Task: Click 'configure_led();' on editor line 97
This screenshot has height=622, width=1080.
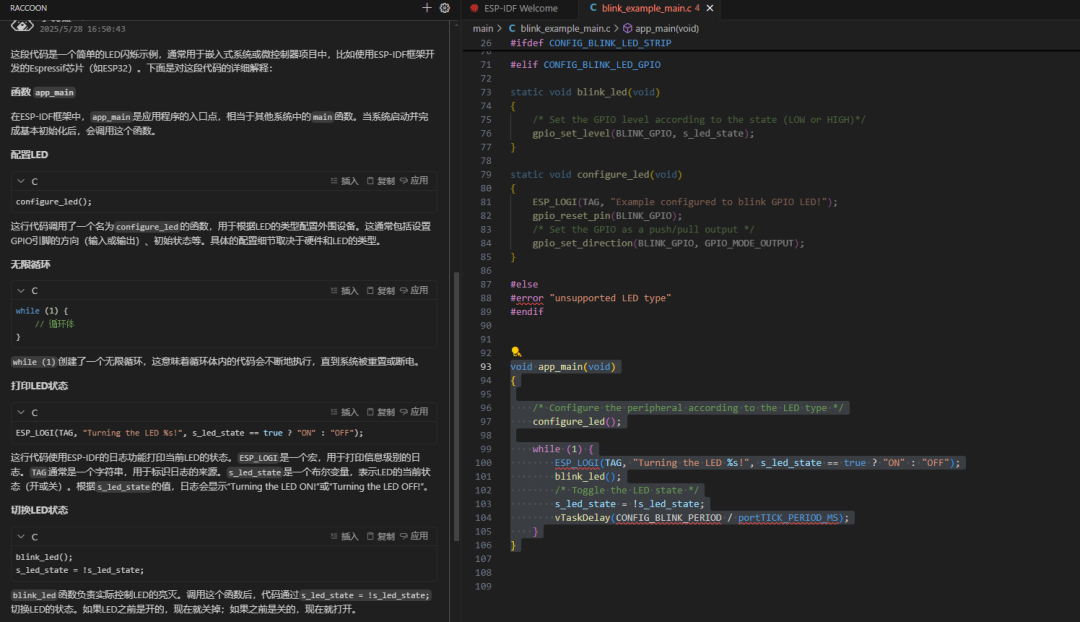Action: (x=577, y=422)
